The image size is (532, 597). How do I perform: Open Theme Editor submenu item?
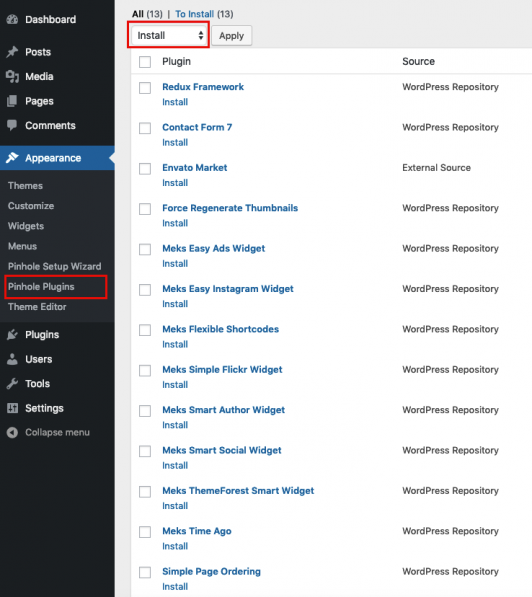(37, 306)
